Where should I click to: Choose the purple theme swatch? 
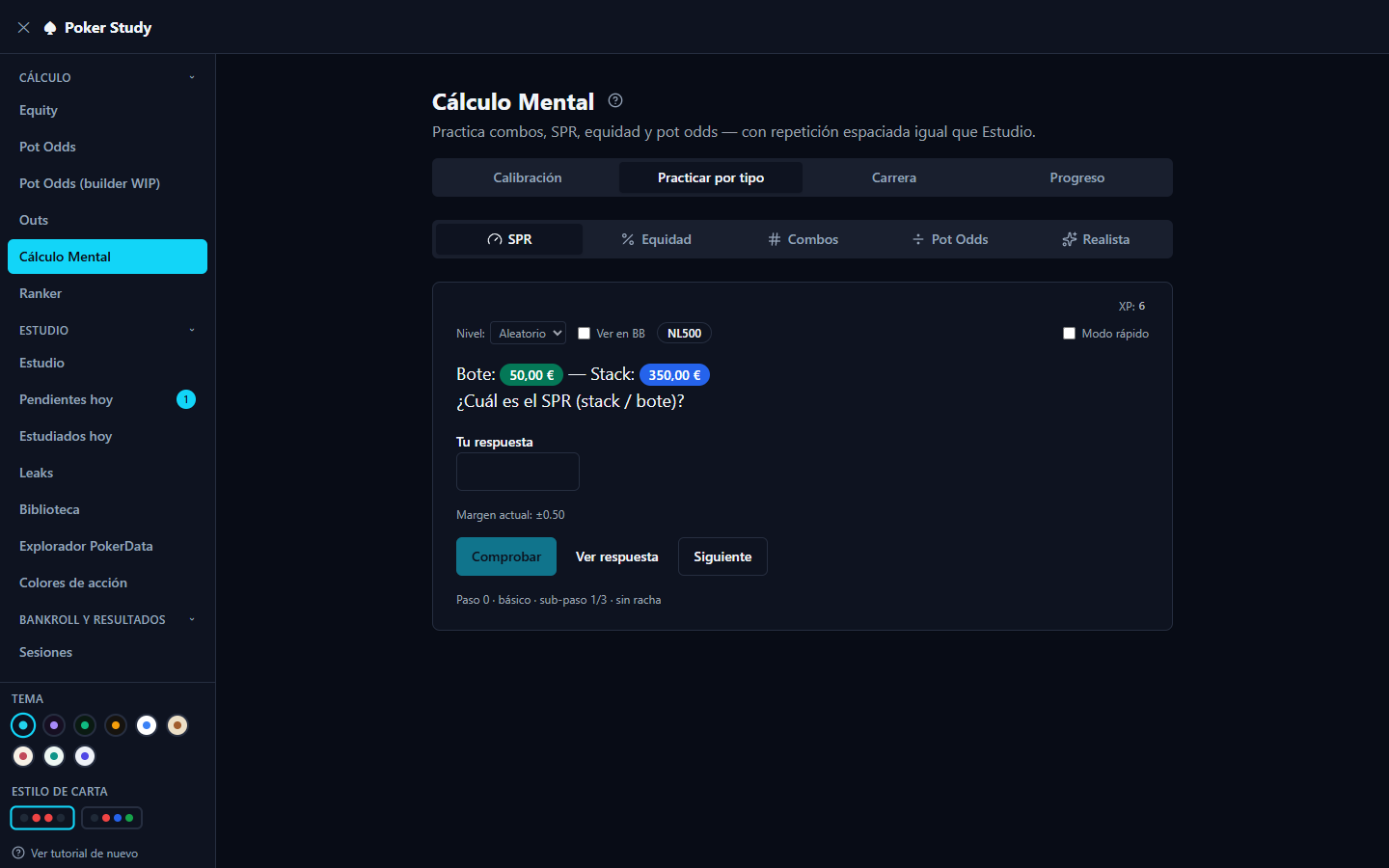pos(54,725)
